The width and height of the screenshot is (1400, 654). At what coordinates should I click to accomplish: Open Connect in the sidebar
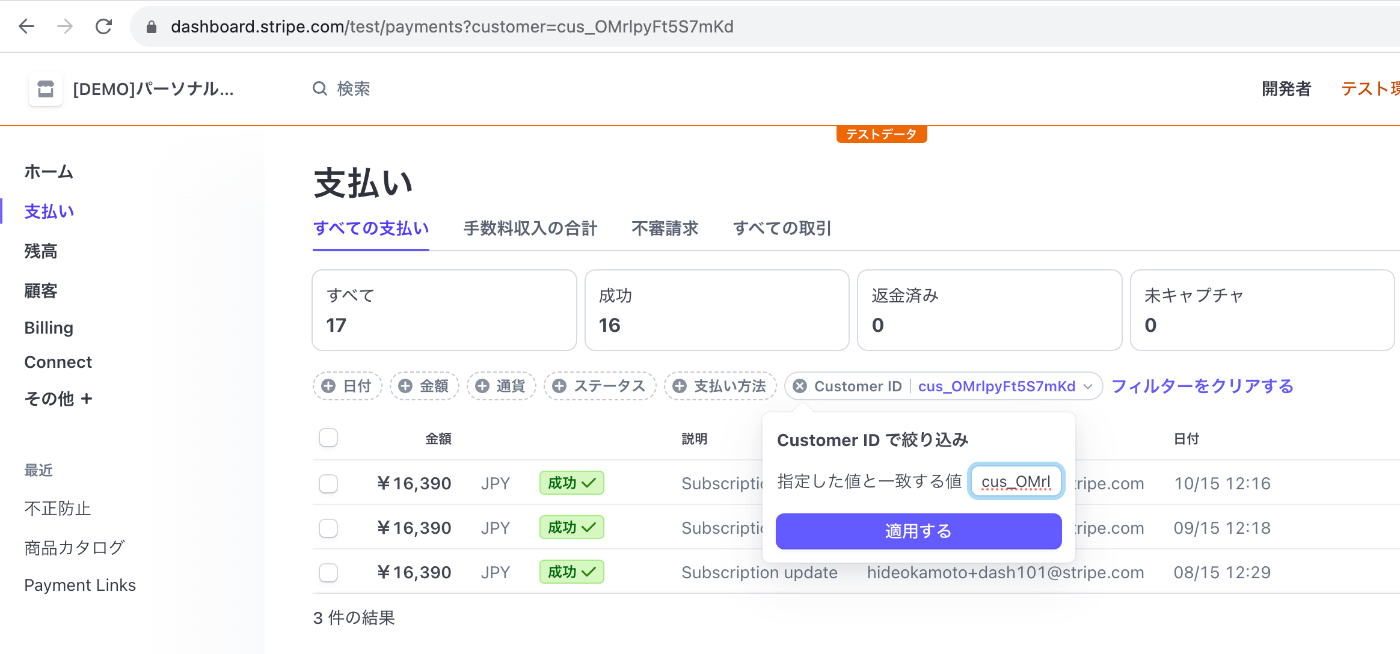(58, 362)
